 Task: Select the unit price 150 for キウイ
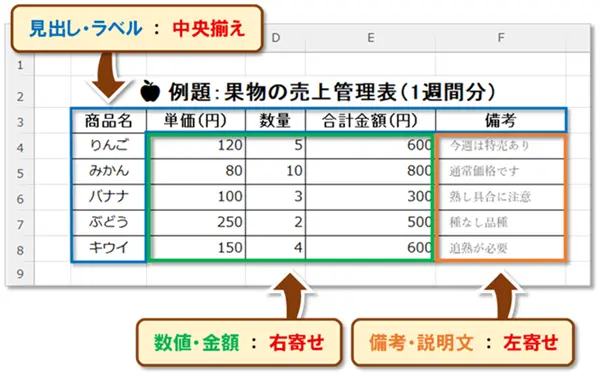click(196, 248)
